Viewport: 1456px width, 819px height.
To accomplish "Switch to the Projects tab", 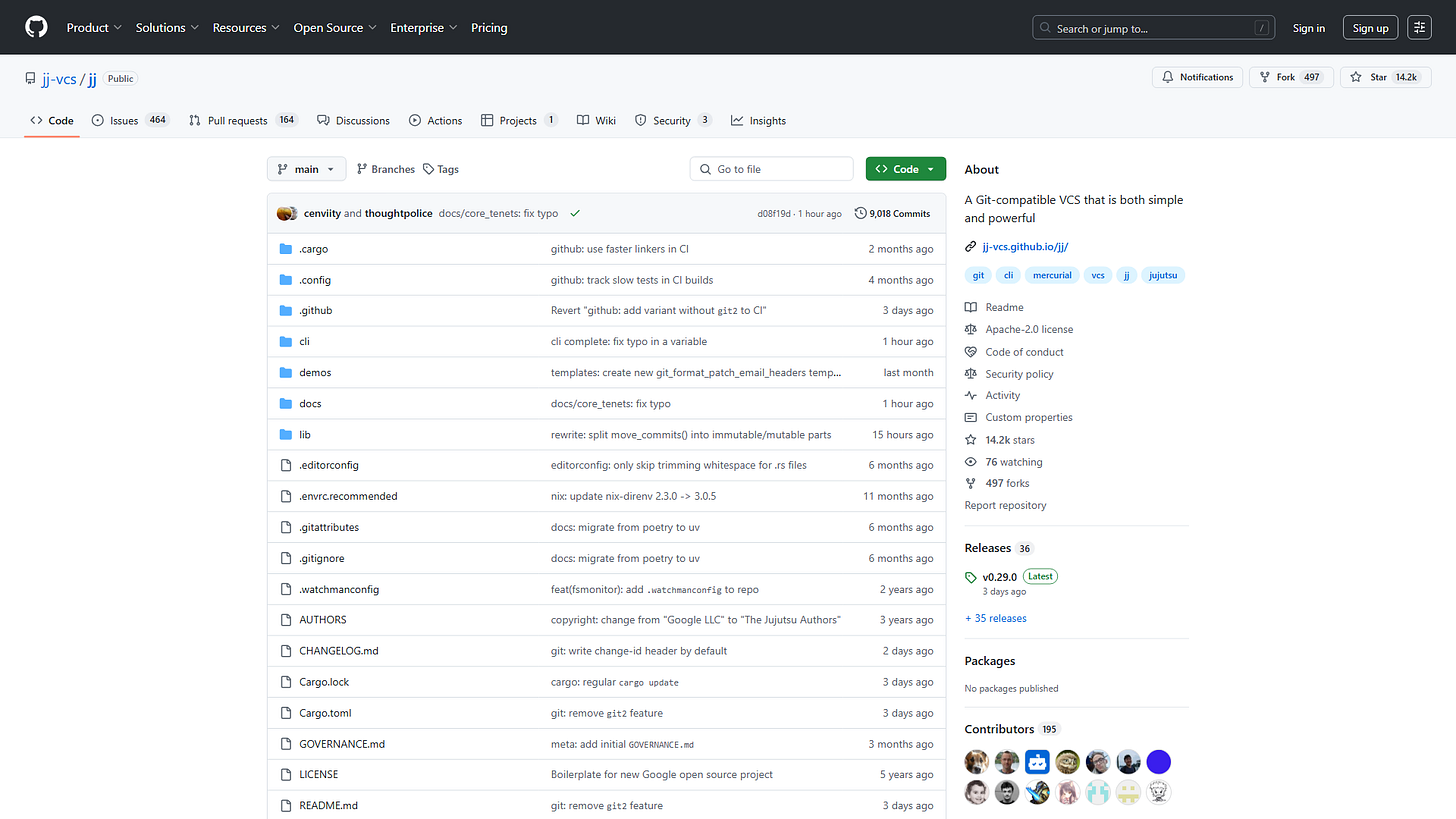I will pyautogui.click(x=519, y=121).
